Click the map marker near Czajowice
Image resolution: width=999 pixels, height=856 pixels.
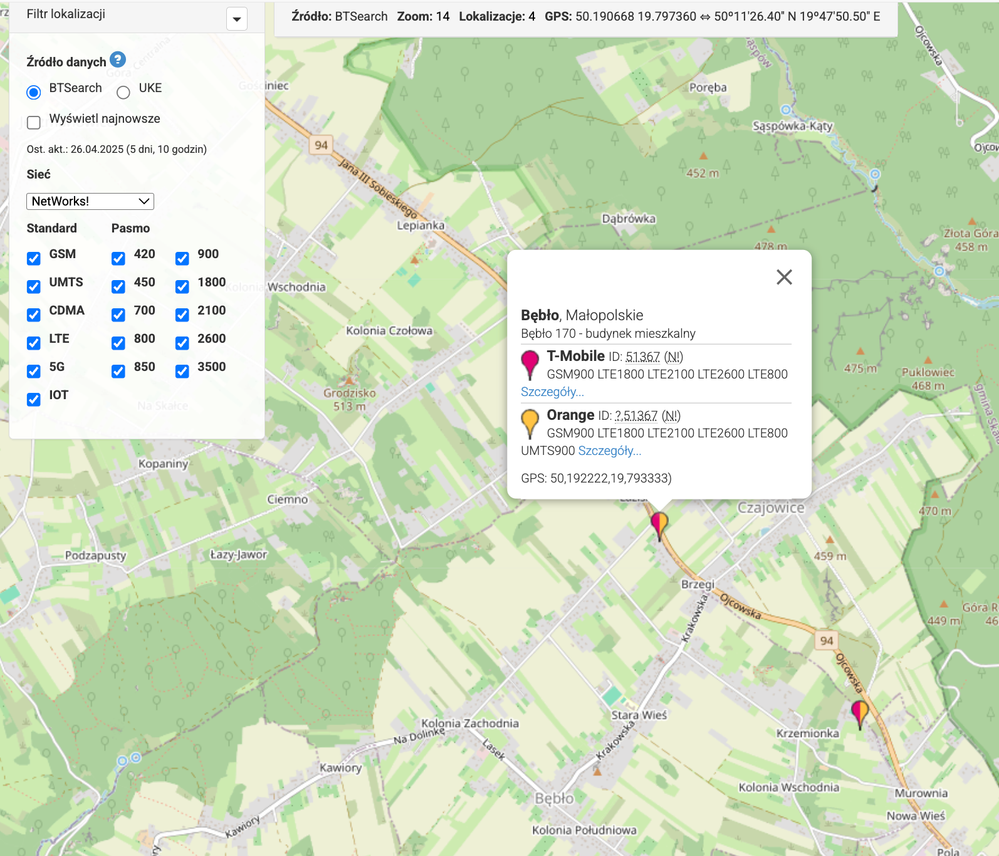659,525
